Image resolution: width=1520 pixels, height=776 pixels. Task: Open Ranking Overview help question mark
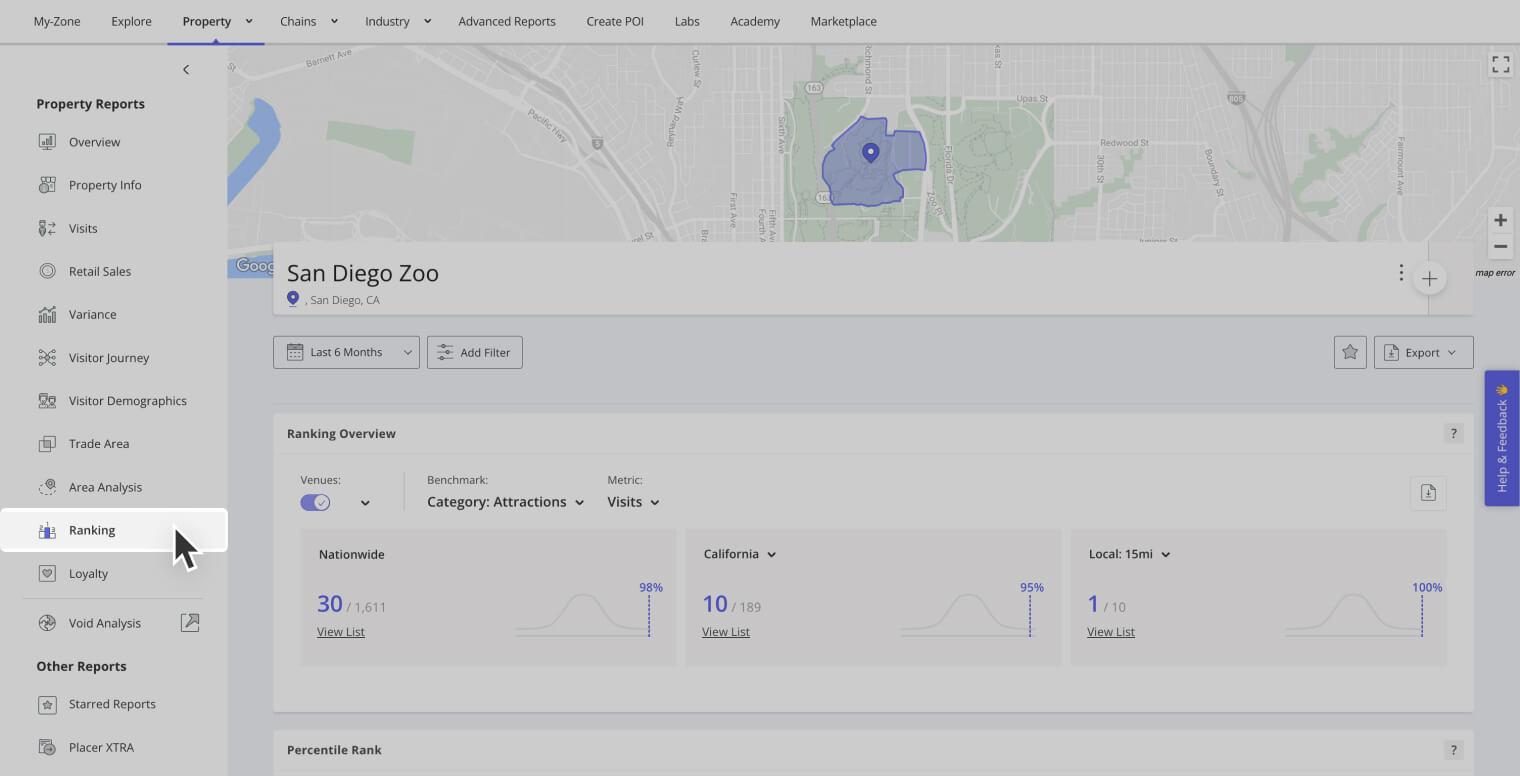click(1454, 433)
